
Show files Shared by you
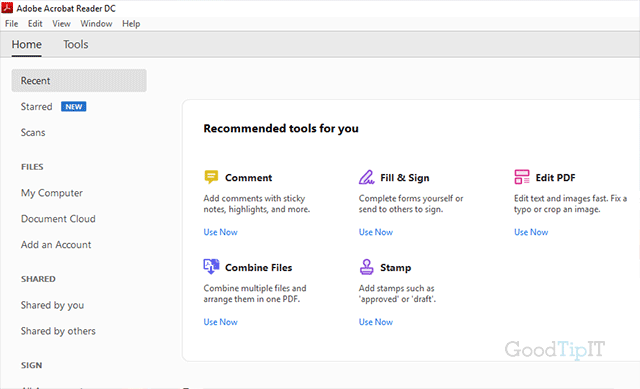52,305
